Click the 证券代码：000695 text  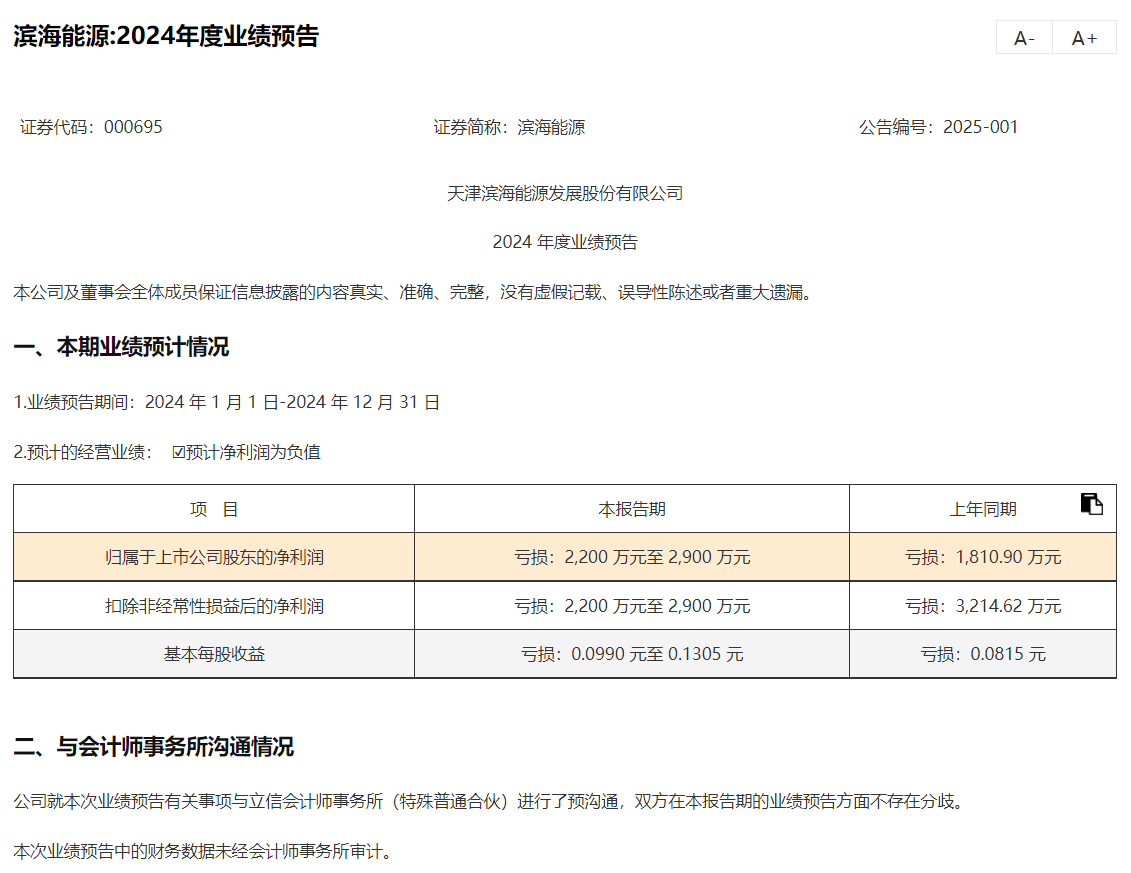pos(92,127)
